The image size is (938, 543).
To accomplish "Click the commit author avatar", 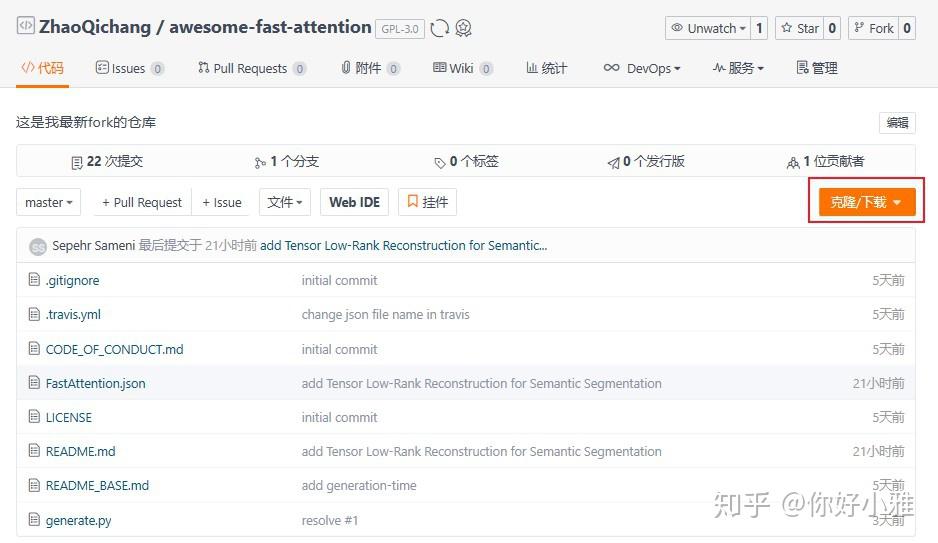I will click(x=38, y=246).
